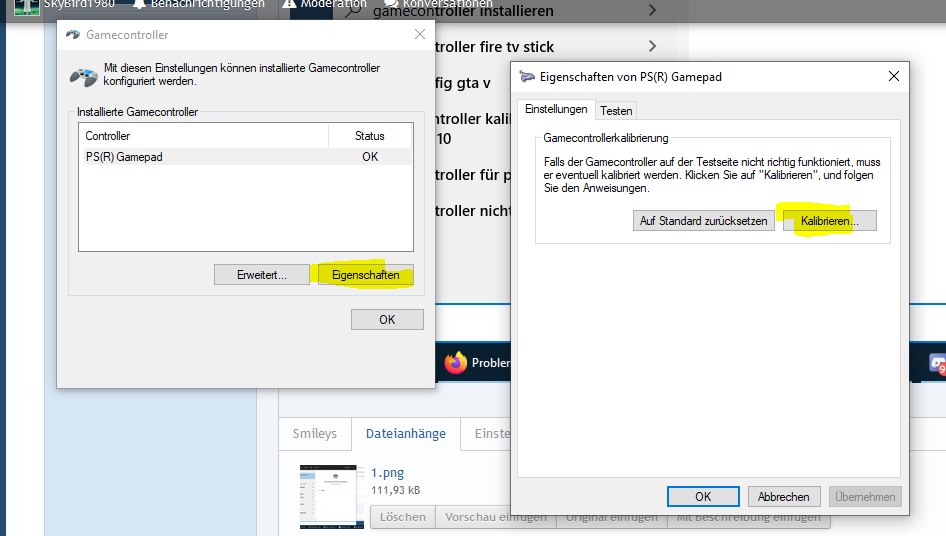The width and height of the screenshot is (946, 536).
Task: Click Vorschau einfügen for the attachment
Action: (x=496, y=517)
